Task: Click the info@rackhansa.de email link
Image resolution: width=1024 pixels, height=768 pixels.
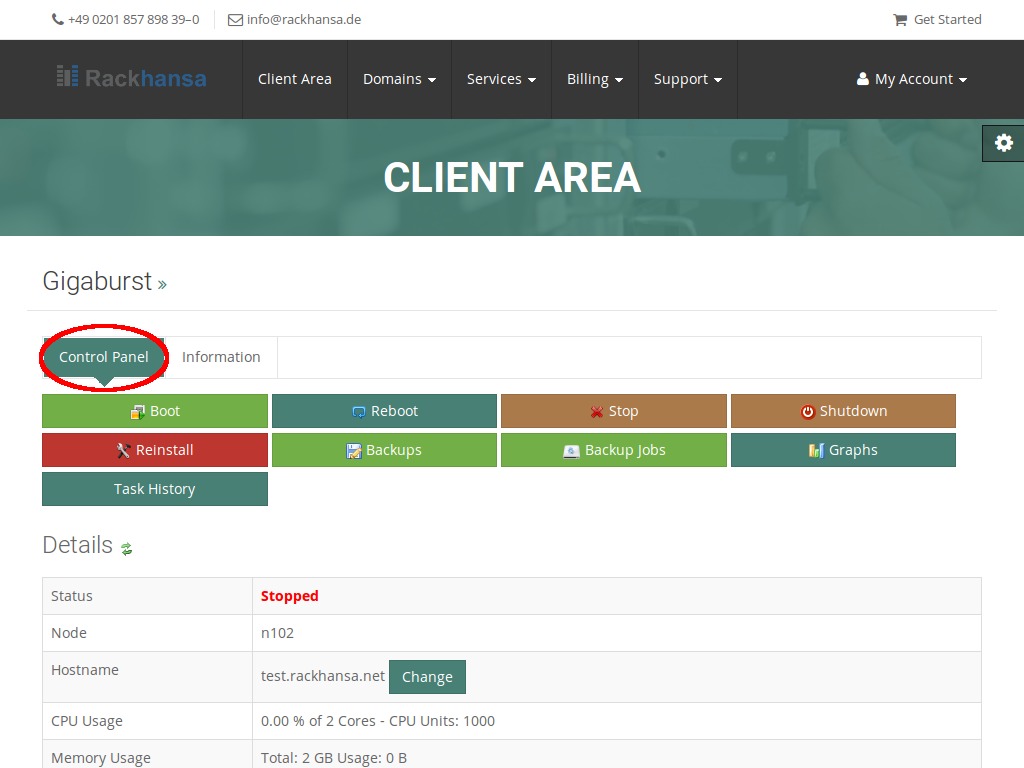Action: tap(304, 20)
